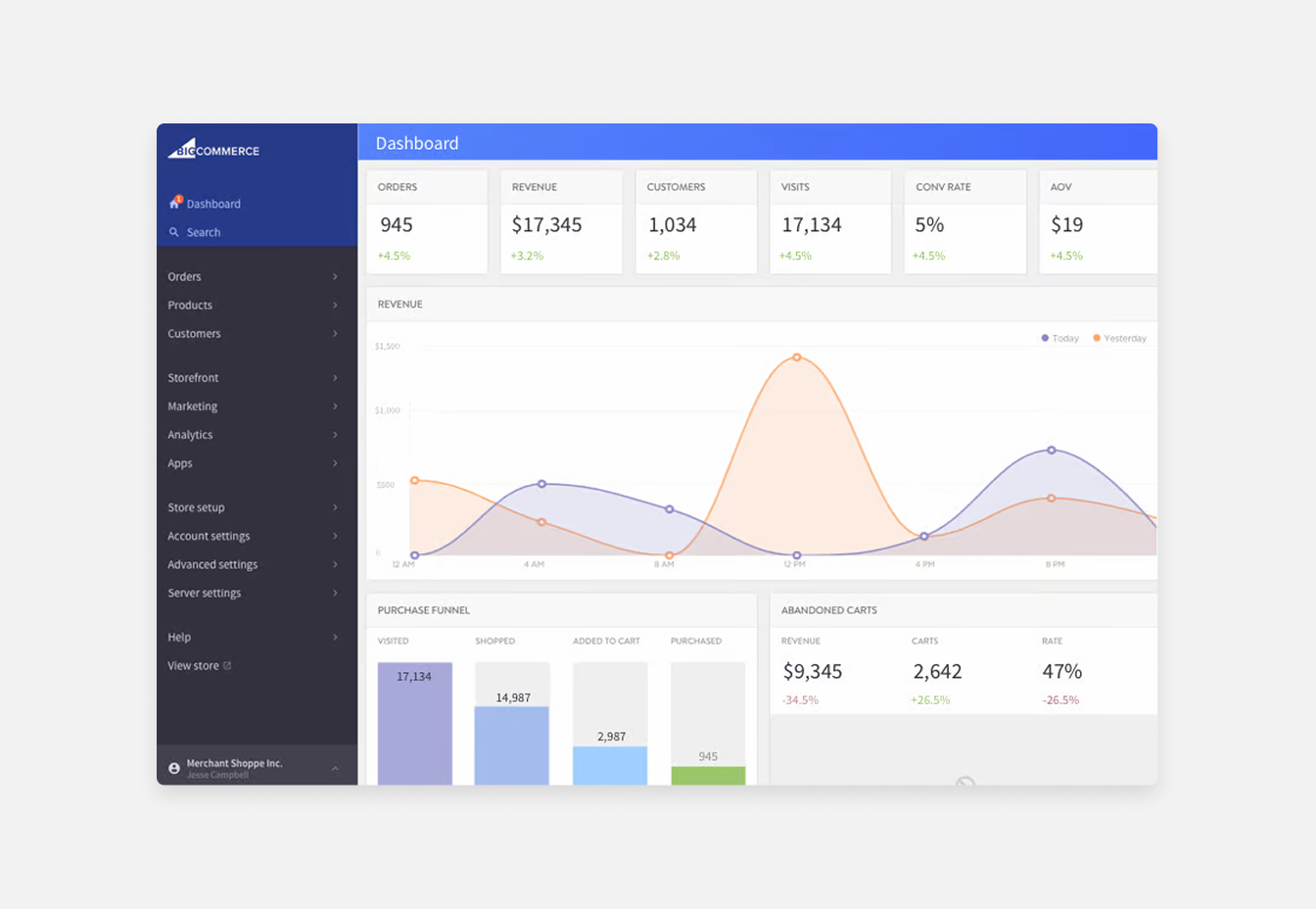Open the Marketing sidebar item
The image size is (1316, 909).
(x=193, y=407)
